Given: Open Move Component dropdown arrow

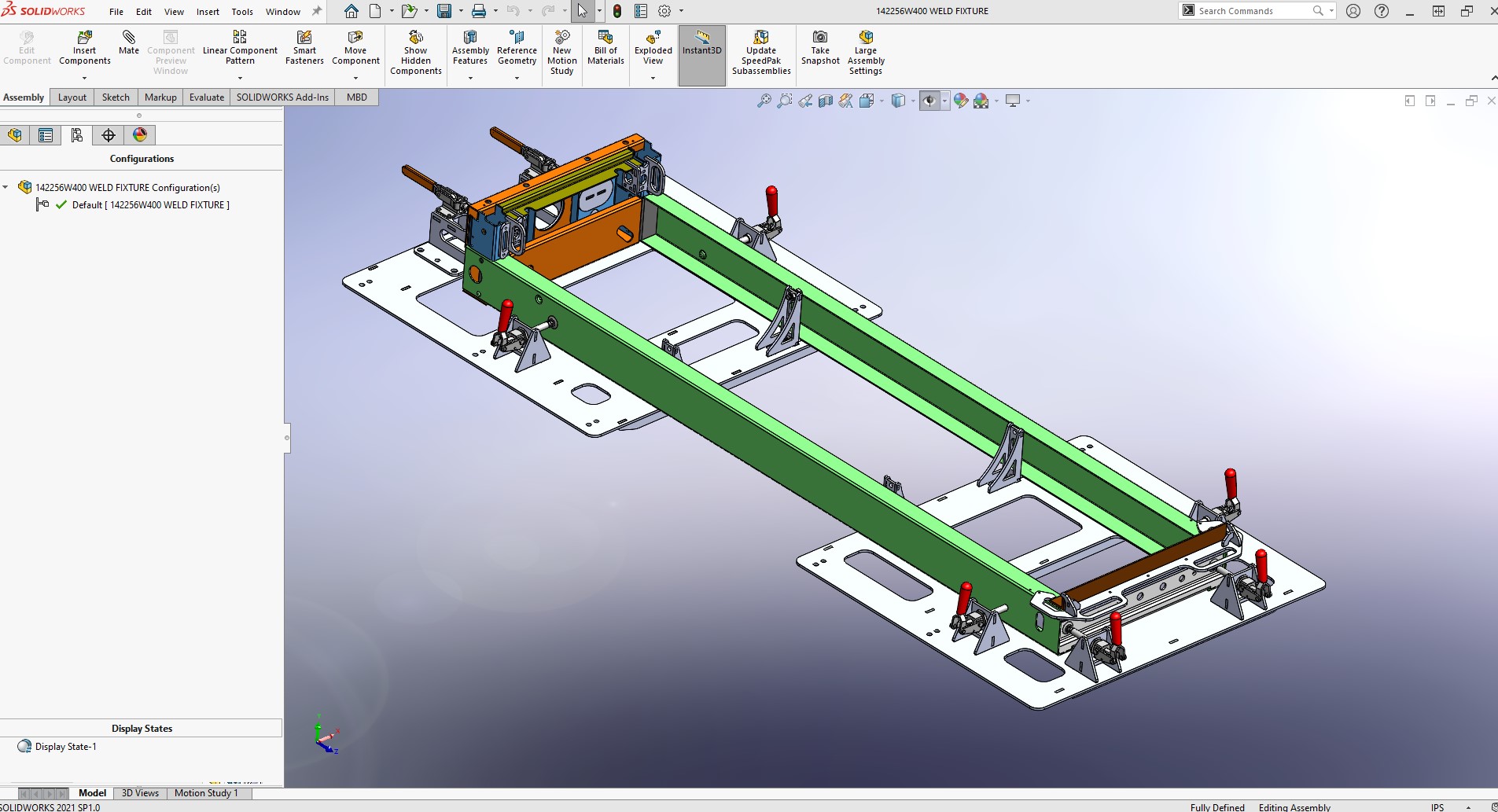Looking at the screenshot, I should coord(355,78).
